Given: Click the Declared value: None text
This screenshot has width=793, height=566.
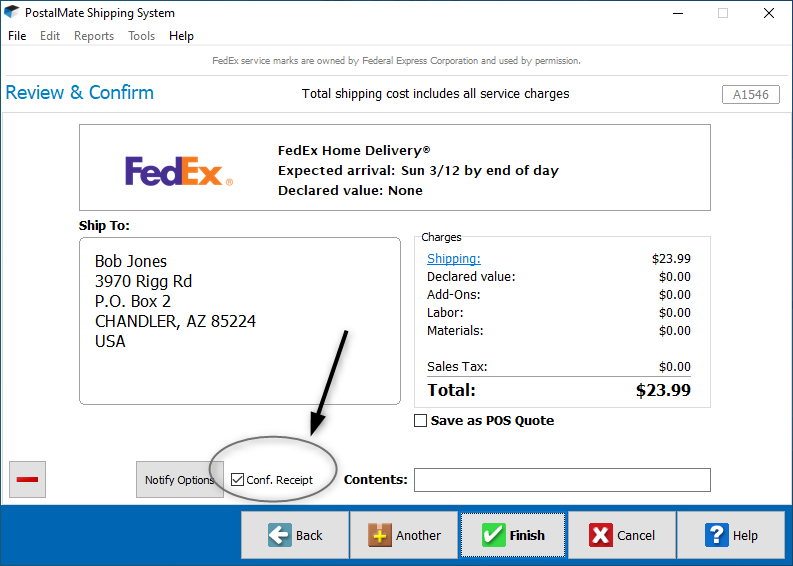Looking at the screenshot, I should pyautogui.click(x=350, y=191).
